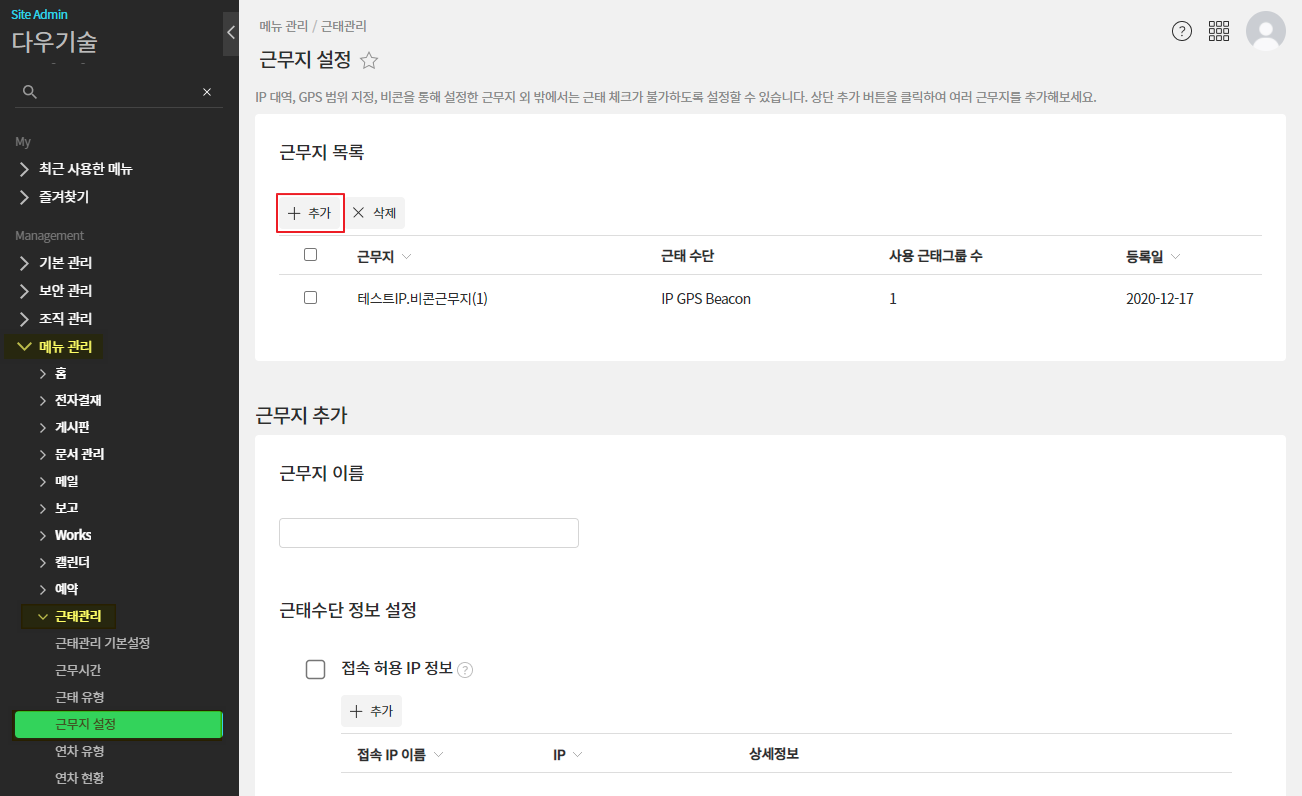
Task: Select the 테스트IP.비콘근무지(1) row checkbox
Action: pos(310,298)
